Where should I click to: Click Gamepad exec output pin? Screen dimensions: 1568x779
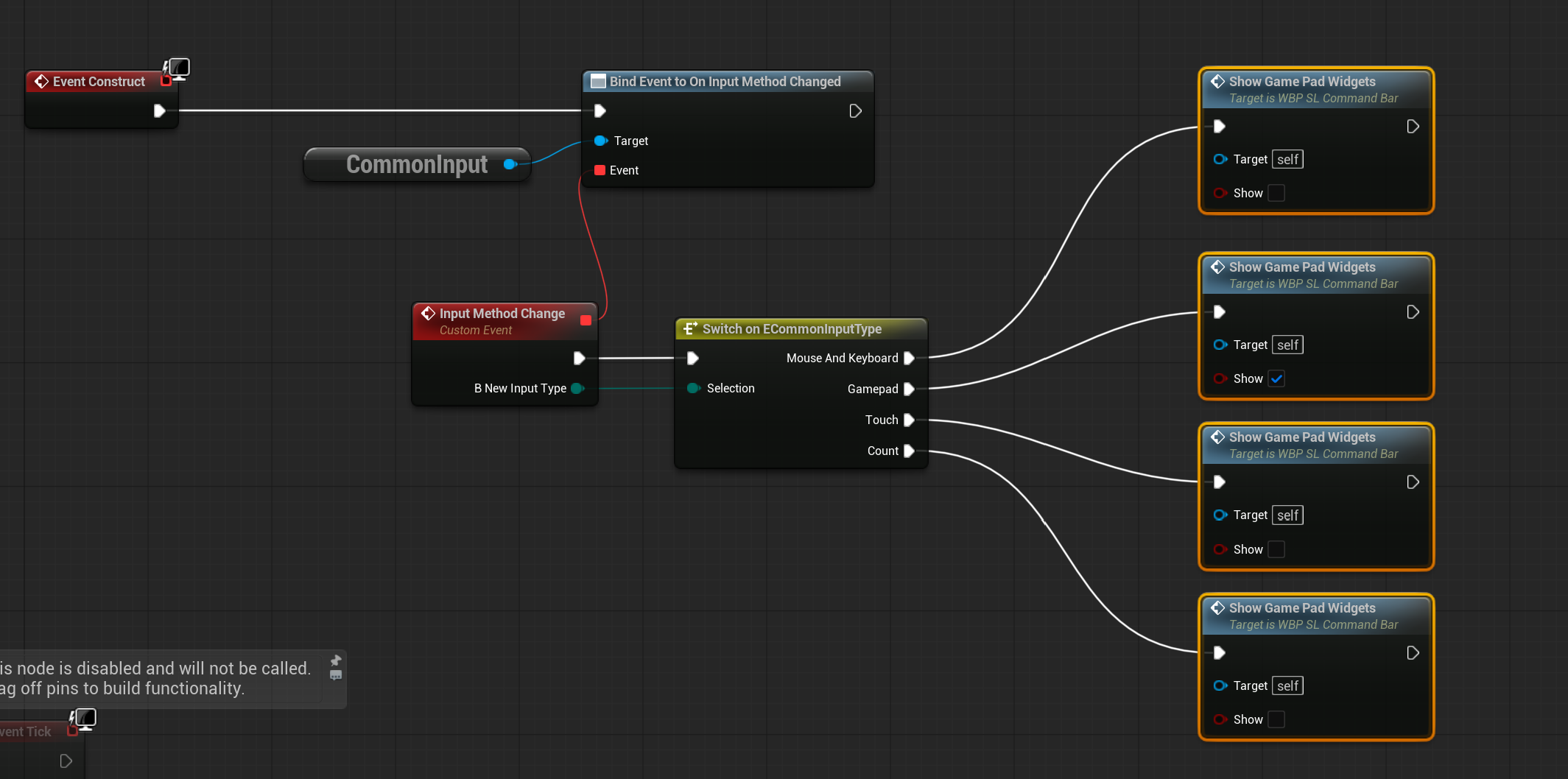(909, 389)
